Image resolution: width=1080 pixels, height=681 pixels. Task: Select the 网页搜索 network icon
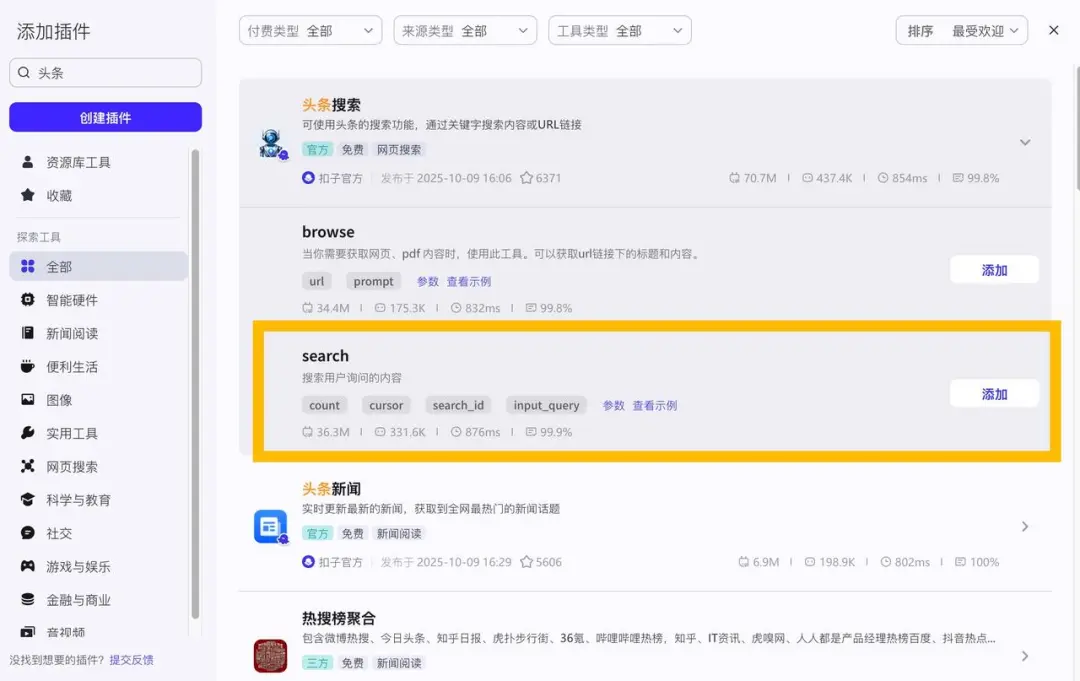28,466
